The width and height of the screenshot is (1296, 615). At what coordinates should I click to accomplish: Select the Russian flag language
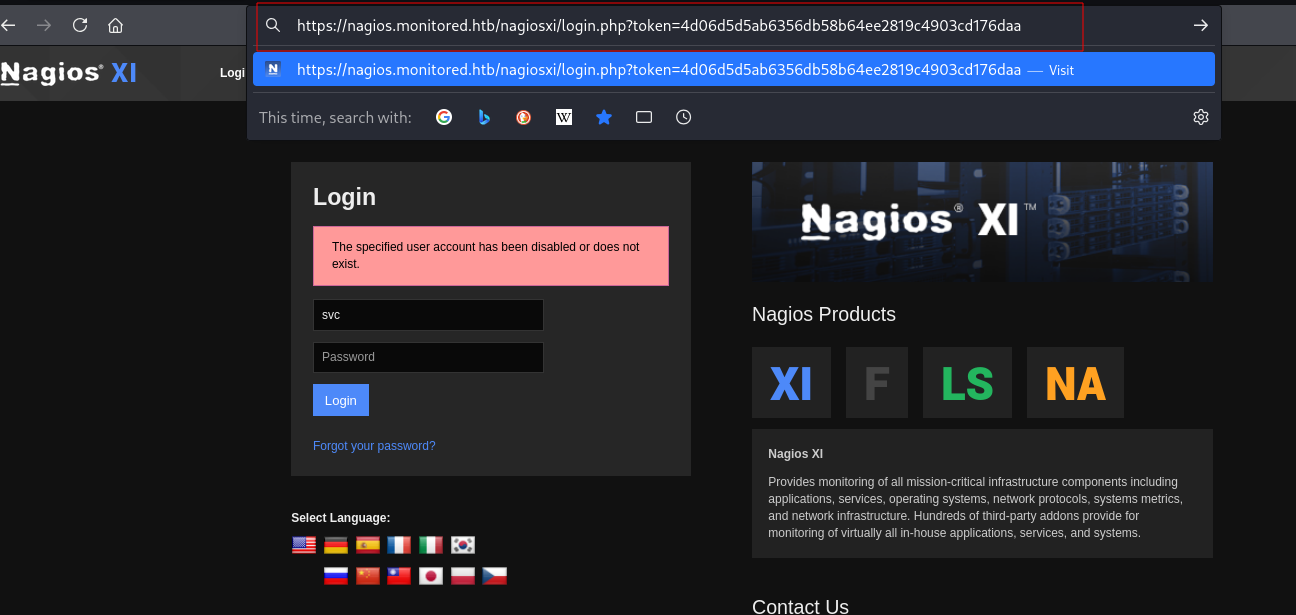[336, 576]
